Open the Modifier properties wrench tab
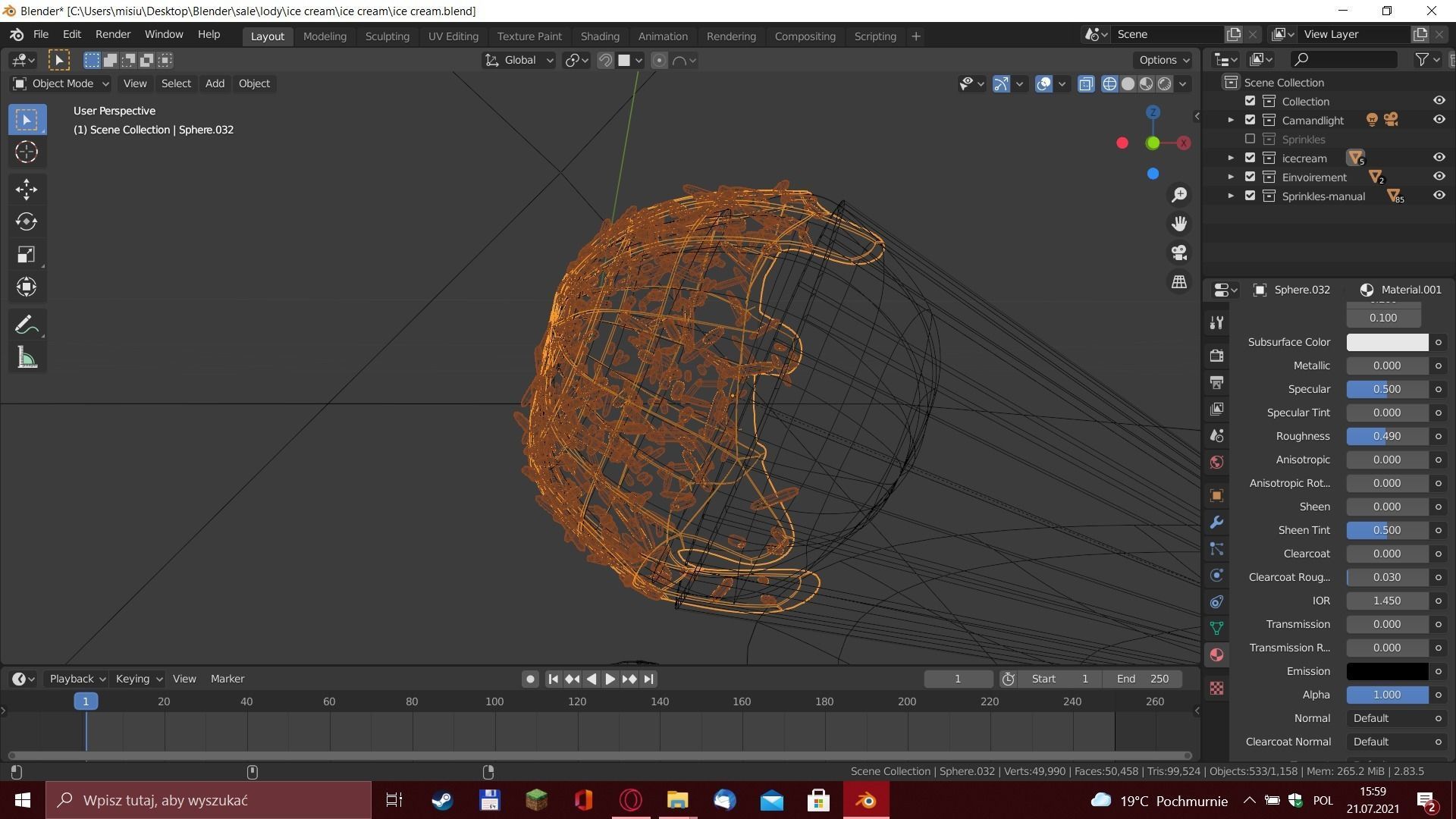The height and width of the screenshot is (819, 1456). tap(1216, 522)
